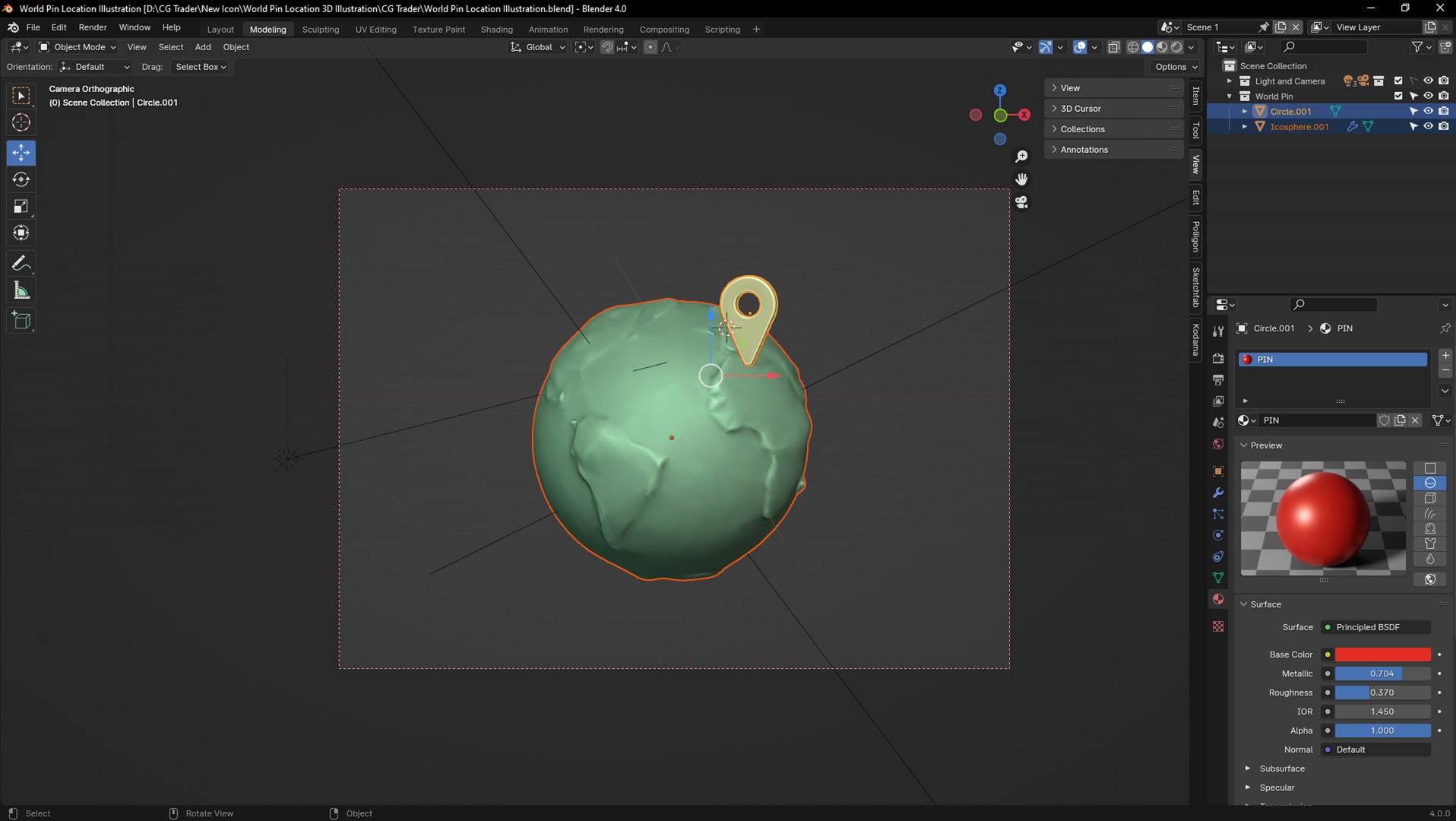The width and height of the screenshot is (1456, 821).
Task: Switch to the Shading workspace tab
Action: (496, 30)
